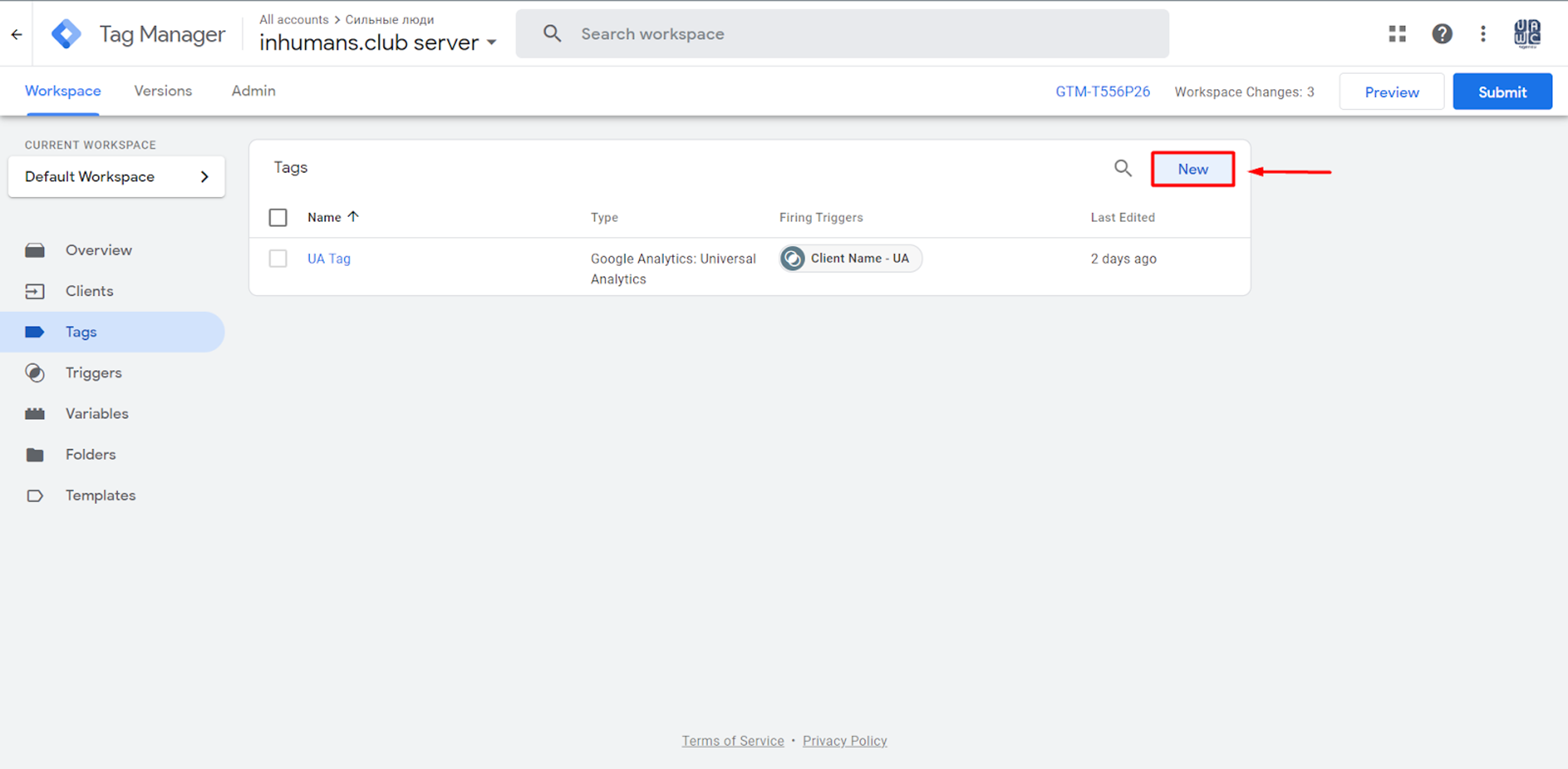Viewport: 1568px width, 769px height.
Task: Open the UA Tag link
Action: 329,258
